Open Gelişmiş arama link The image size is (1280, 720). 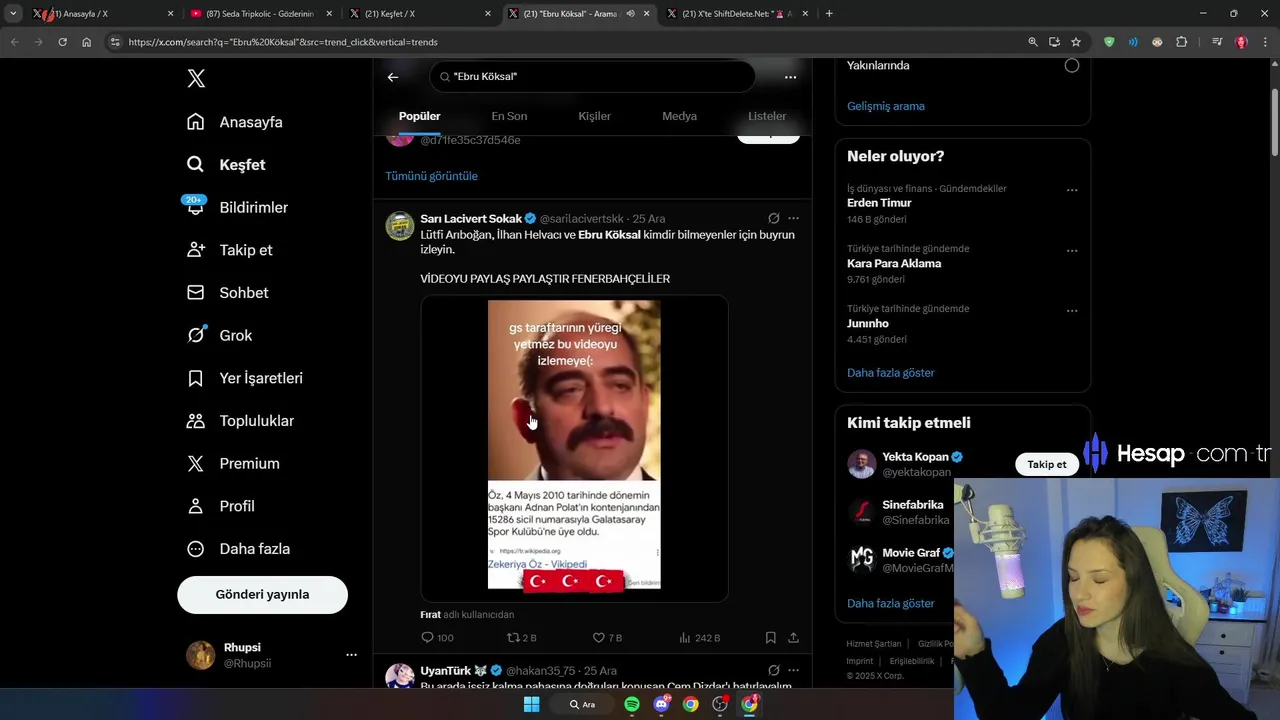pos(886,106)
